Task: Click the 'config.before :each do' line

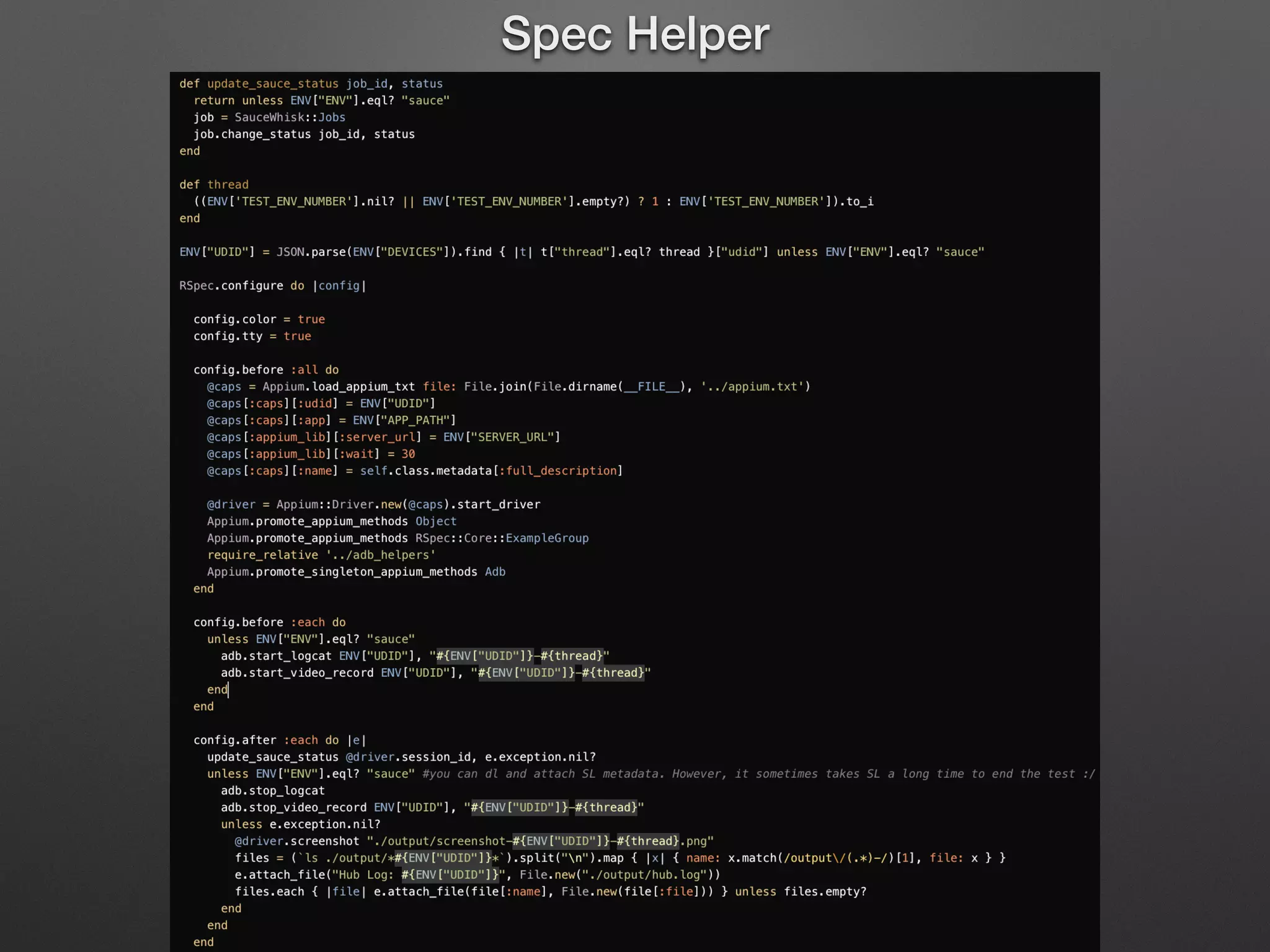Action: tap(270, 622)
